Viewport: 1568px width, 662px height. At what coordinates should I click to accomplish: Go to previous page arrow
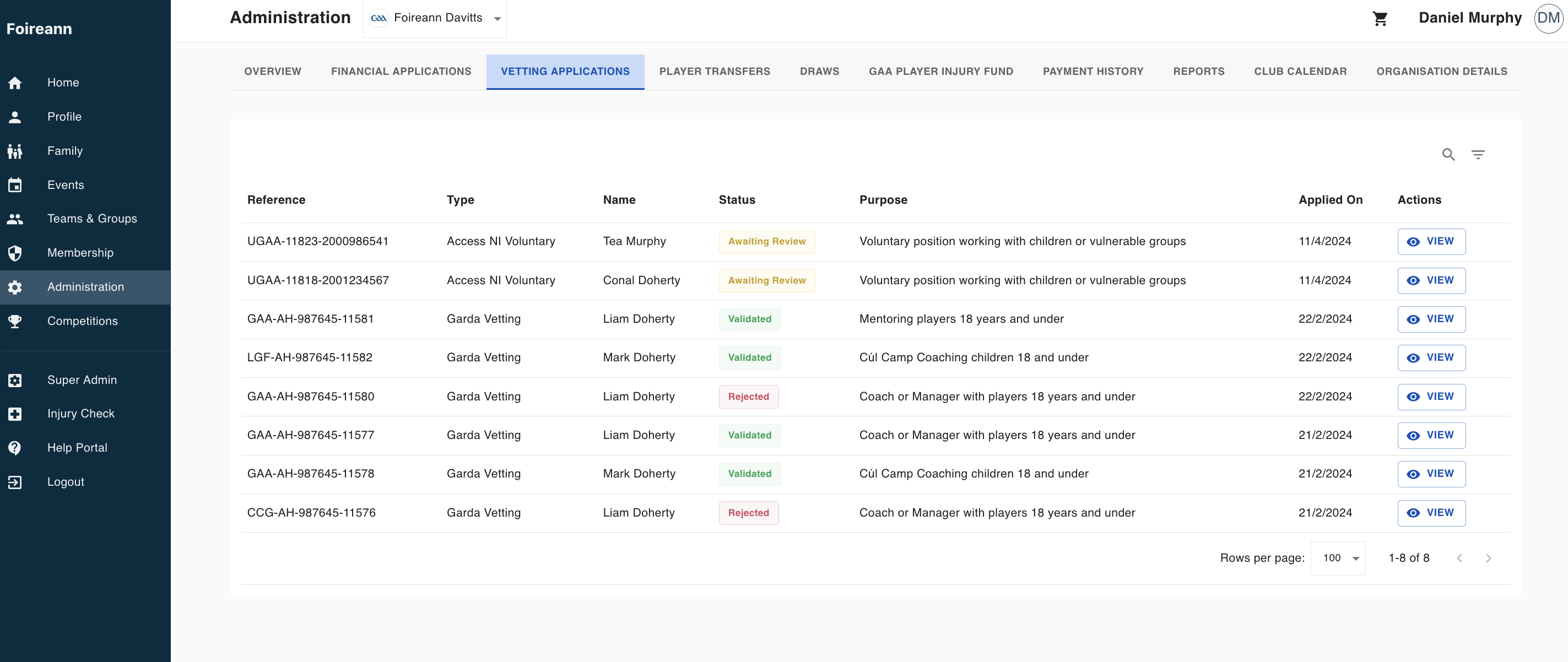point(1459,558)
